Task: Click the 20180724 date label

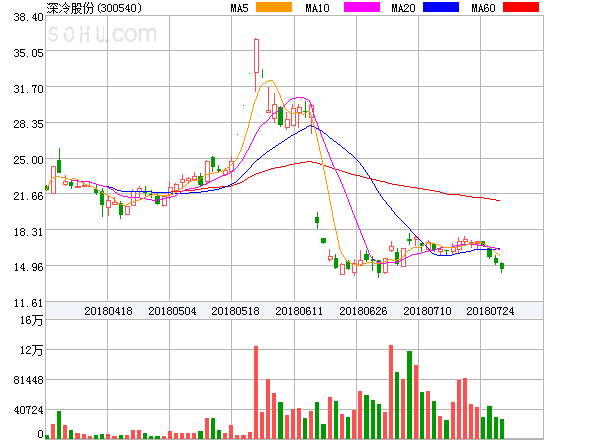Action: pyautogui.click(x=490, y=311)
